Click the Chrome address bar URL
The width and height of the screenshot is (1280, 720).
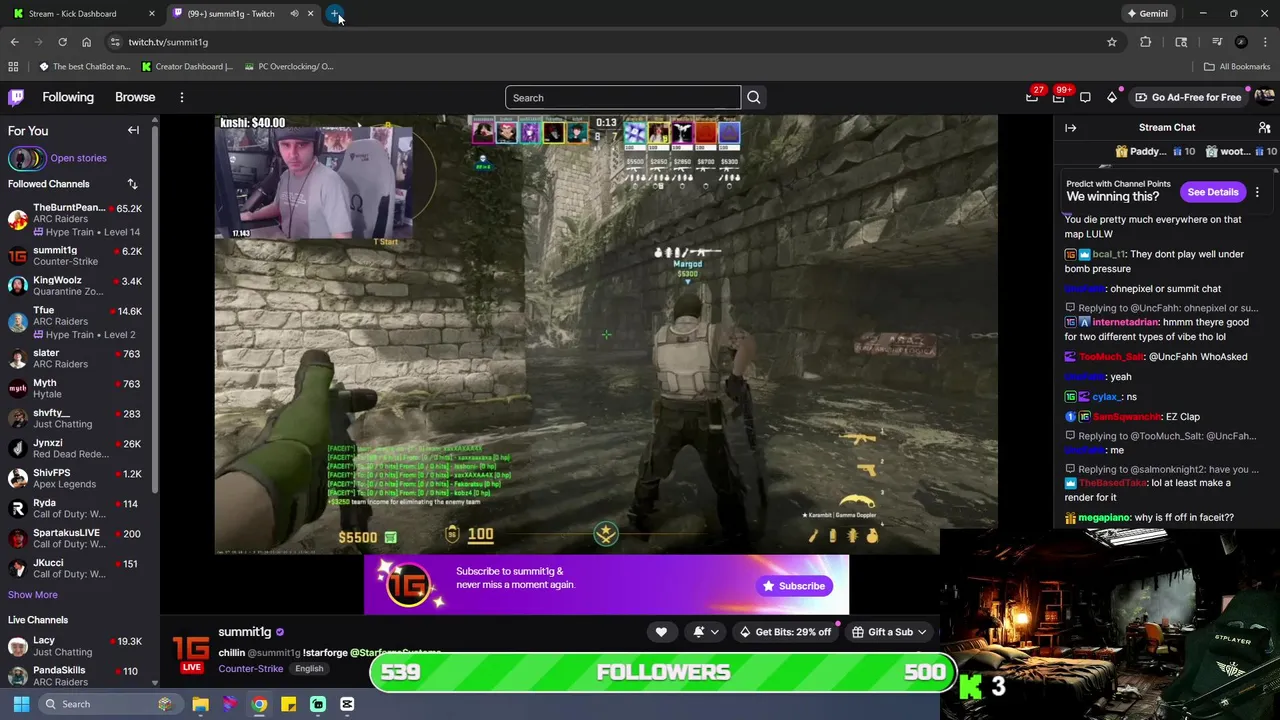coord(168,42)
